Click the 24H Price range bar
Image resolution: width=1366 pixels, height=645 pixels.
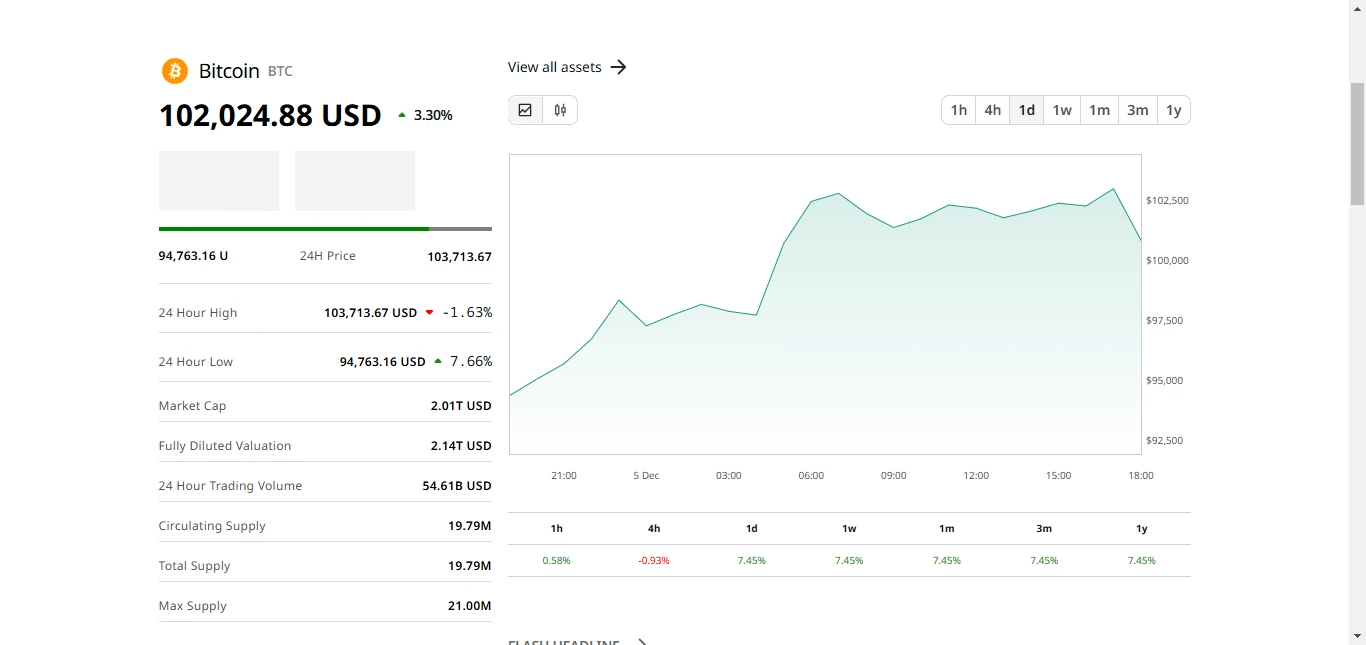[x=325, y=229]
